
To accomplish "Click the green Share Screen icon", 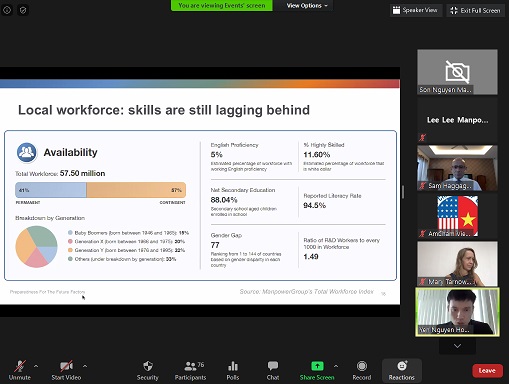I will pos(317,366).
